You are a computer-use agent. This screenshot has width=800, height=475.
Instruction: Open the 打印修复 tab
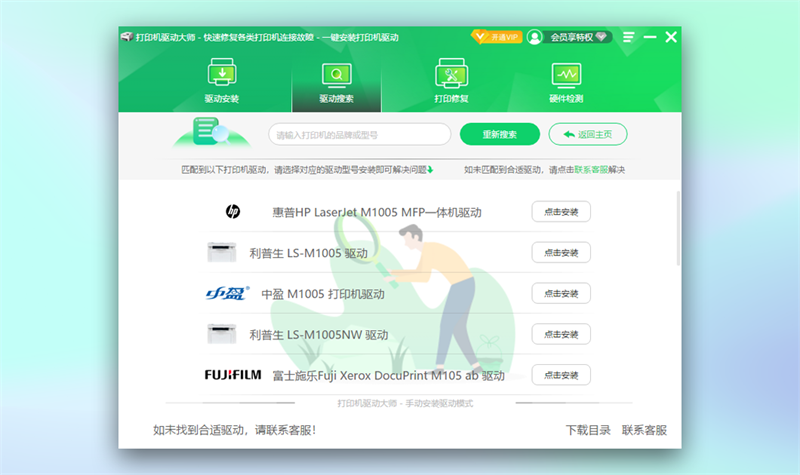click(x=452, y=81)
